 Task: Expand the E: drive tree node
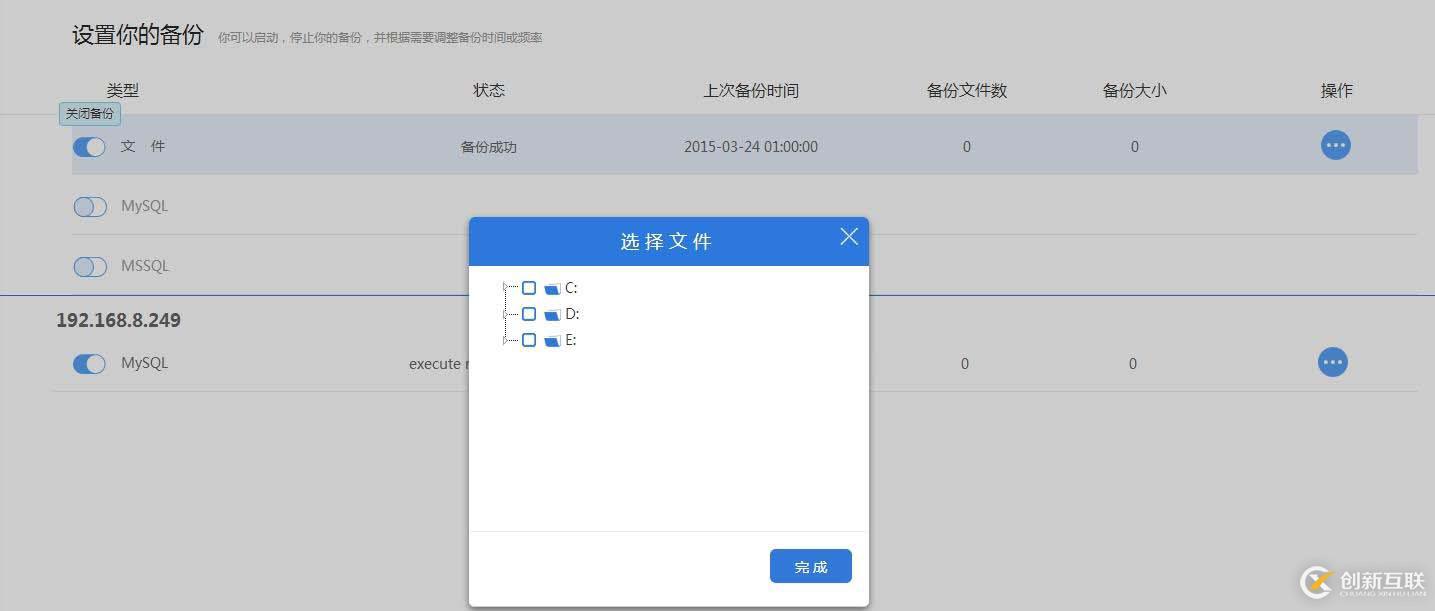(x=507, y=340)
